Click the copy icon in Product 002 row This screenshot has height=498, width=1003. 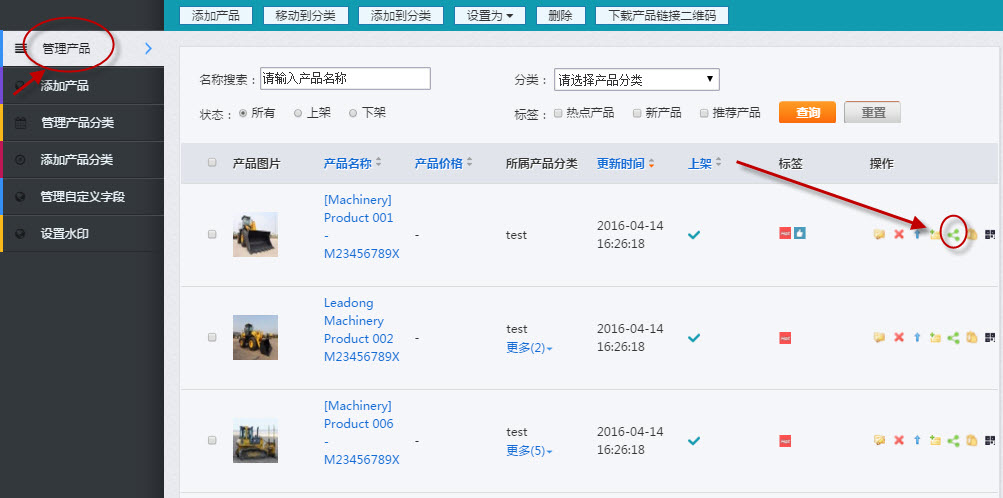pos(971,338)
